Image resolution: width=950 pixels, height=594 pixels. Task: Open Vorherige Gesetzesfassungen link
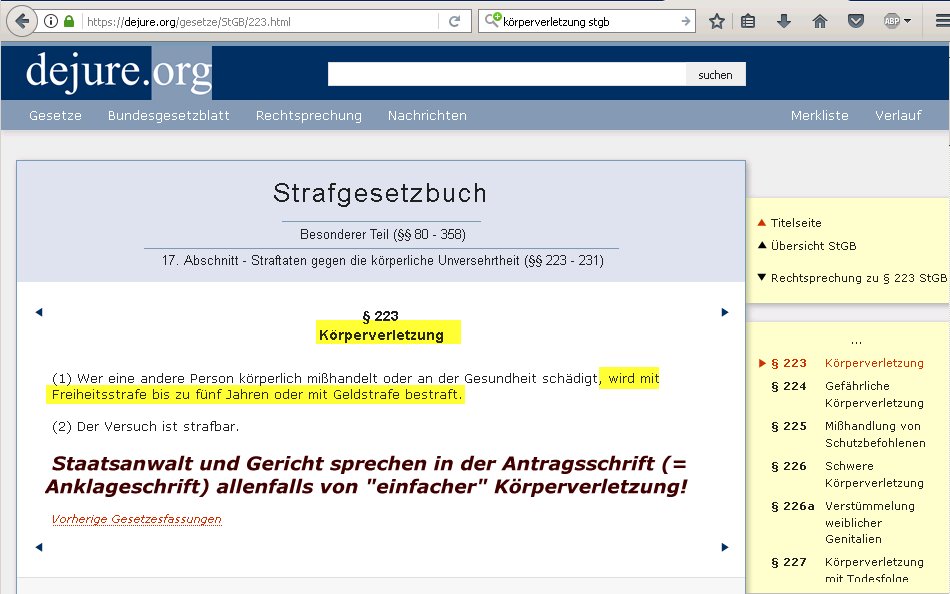[x=136, y=519]
